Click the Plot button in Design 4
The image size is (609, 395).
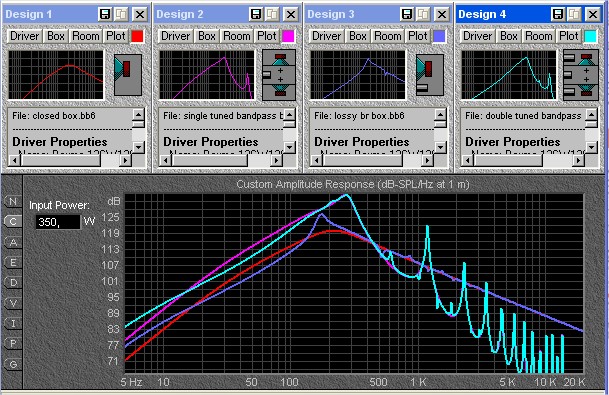pos(569,36)
